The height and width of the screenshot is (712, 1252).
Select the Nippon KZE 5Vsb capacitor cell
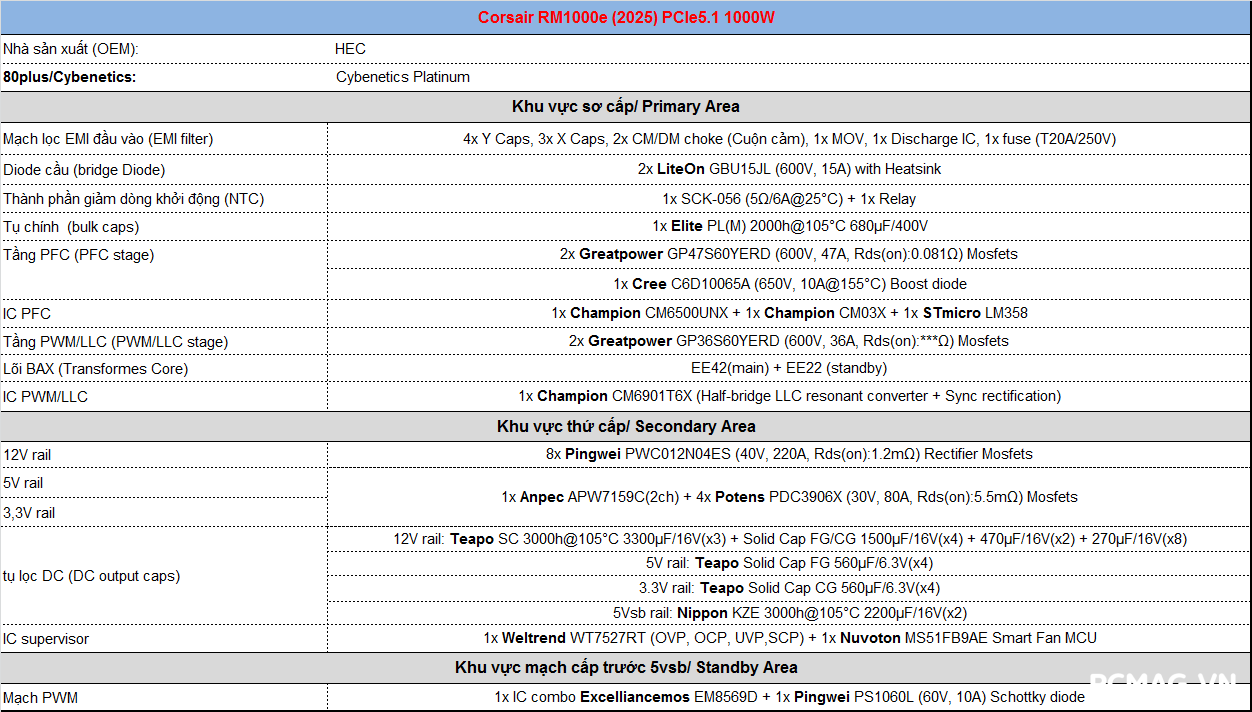coord(789,613)
